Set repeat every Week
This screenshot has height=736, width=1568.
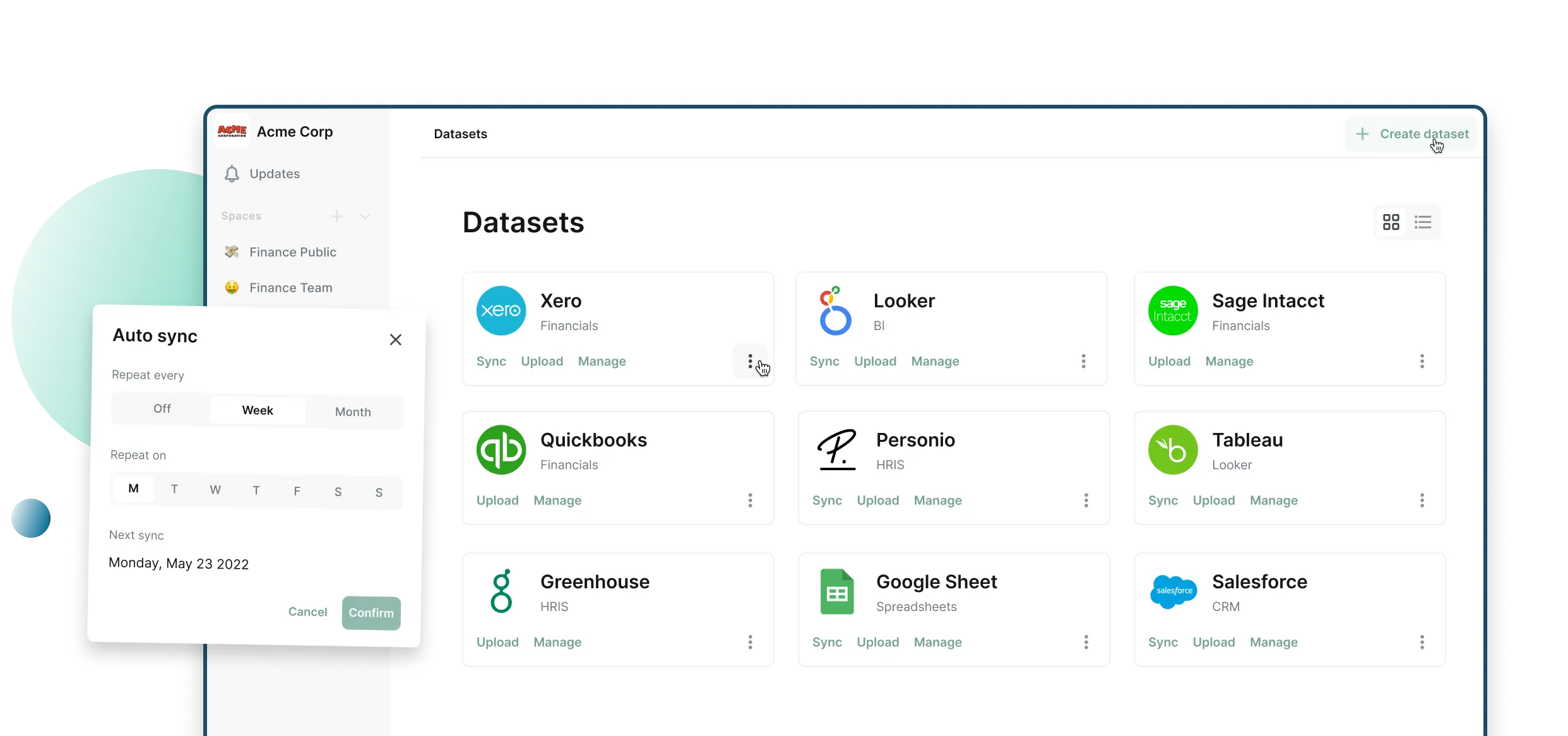pyautogui.click(x=258, y=410)
